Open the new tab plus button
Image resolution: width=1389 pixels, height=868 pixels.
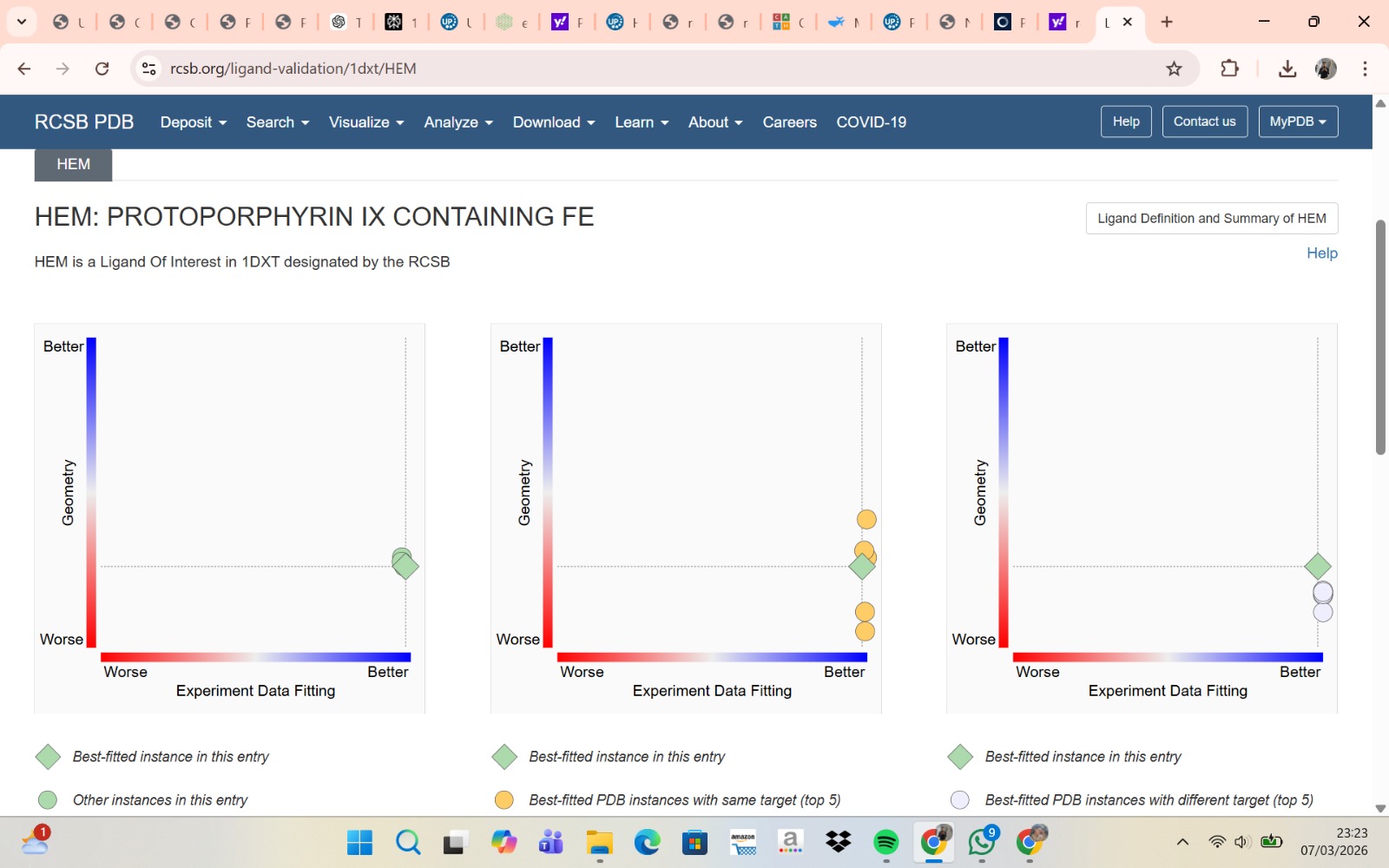pos(1167,22)
